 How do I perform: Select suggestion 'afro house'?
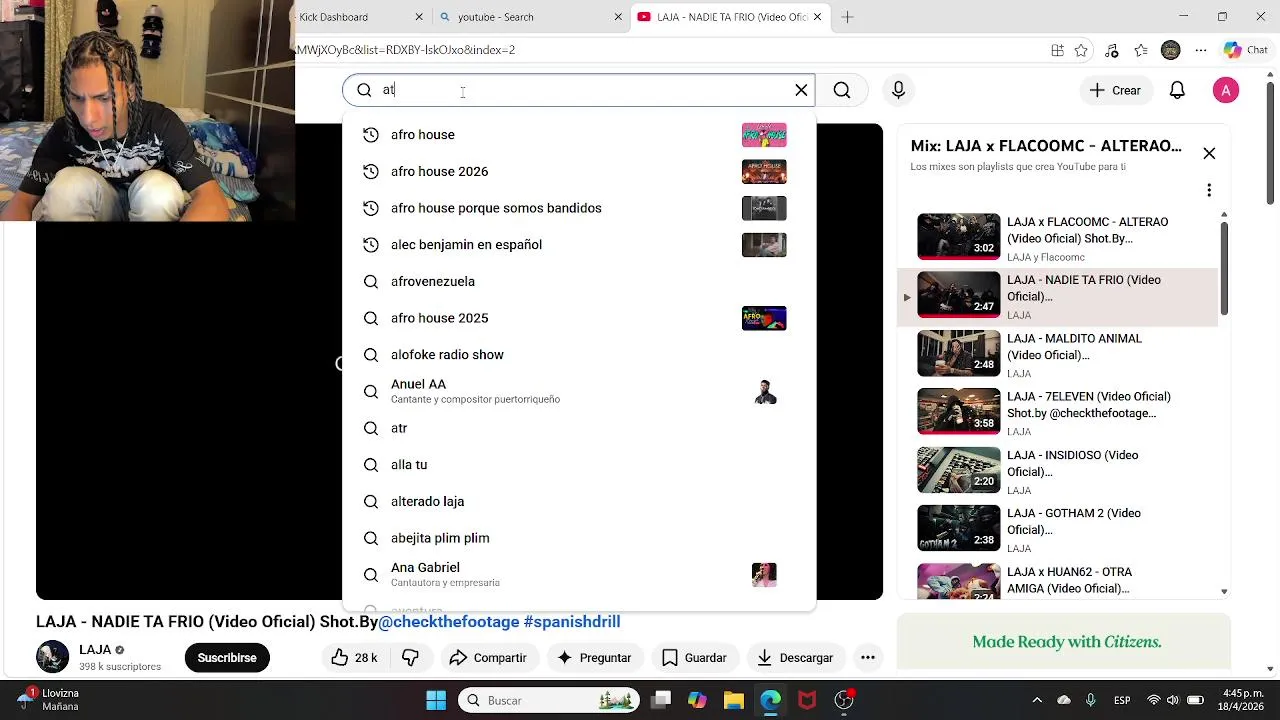pos(579,135)
